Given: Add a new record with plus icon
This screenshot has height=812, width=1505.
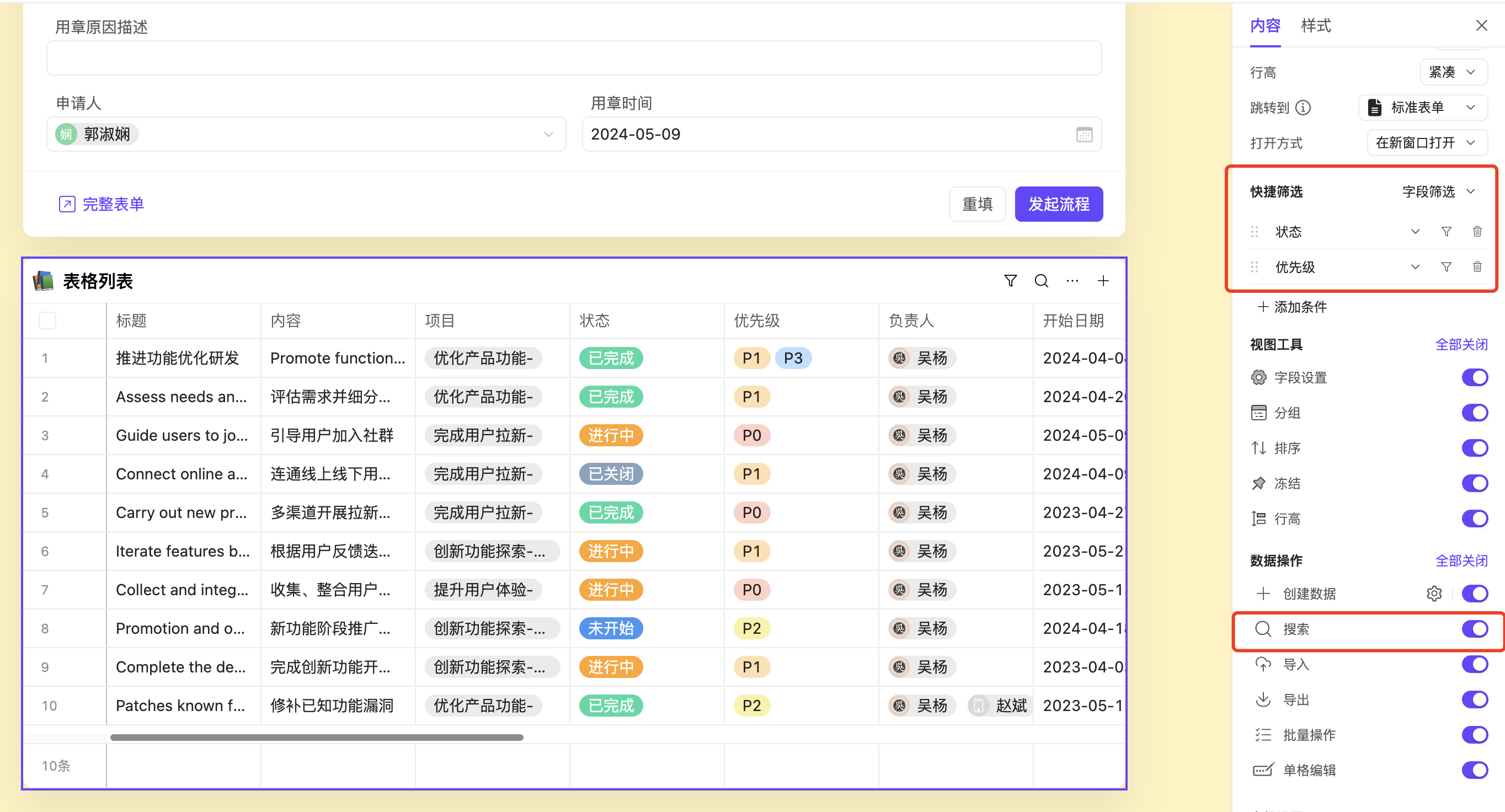Looking at the screenshot, I should pyautogui.click(x=1103, y=281).
